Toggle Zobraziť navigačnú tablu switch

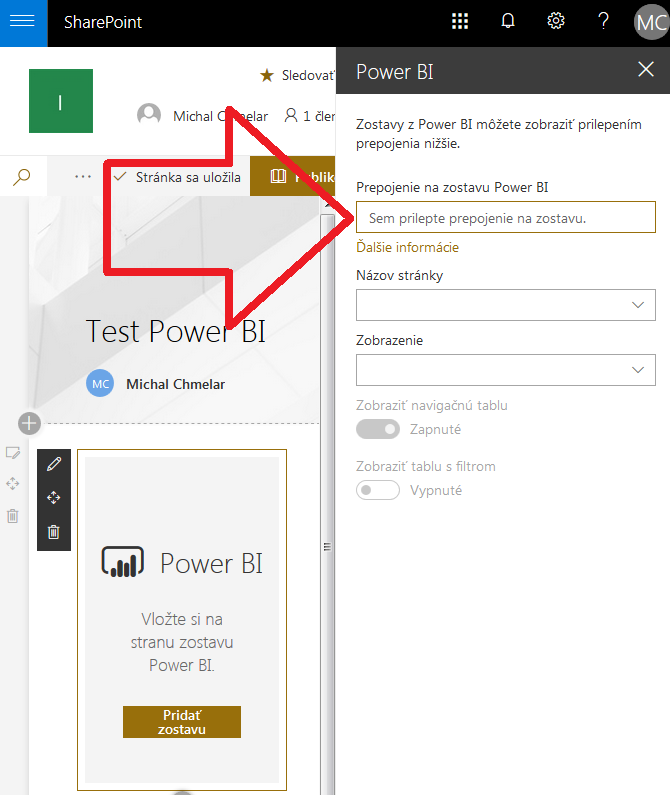(x=378, y=429)
